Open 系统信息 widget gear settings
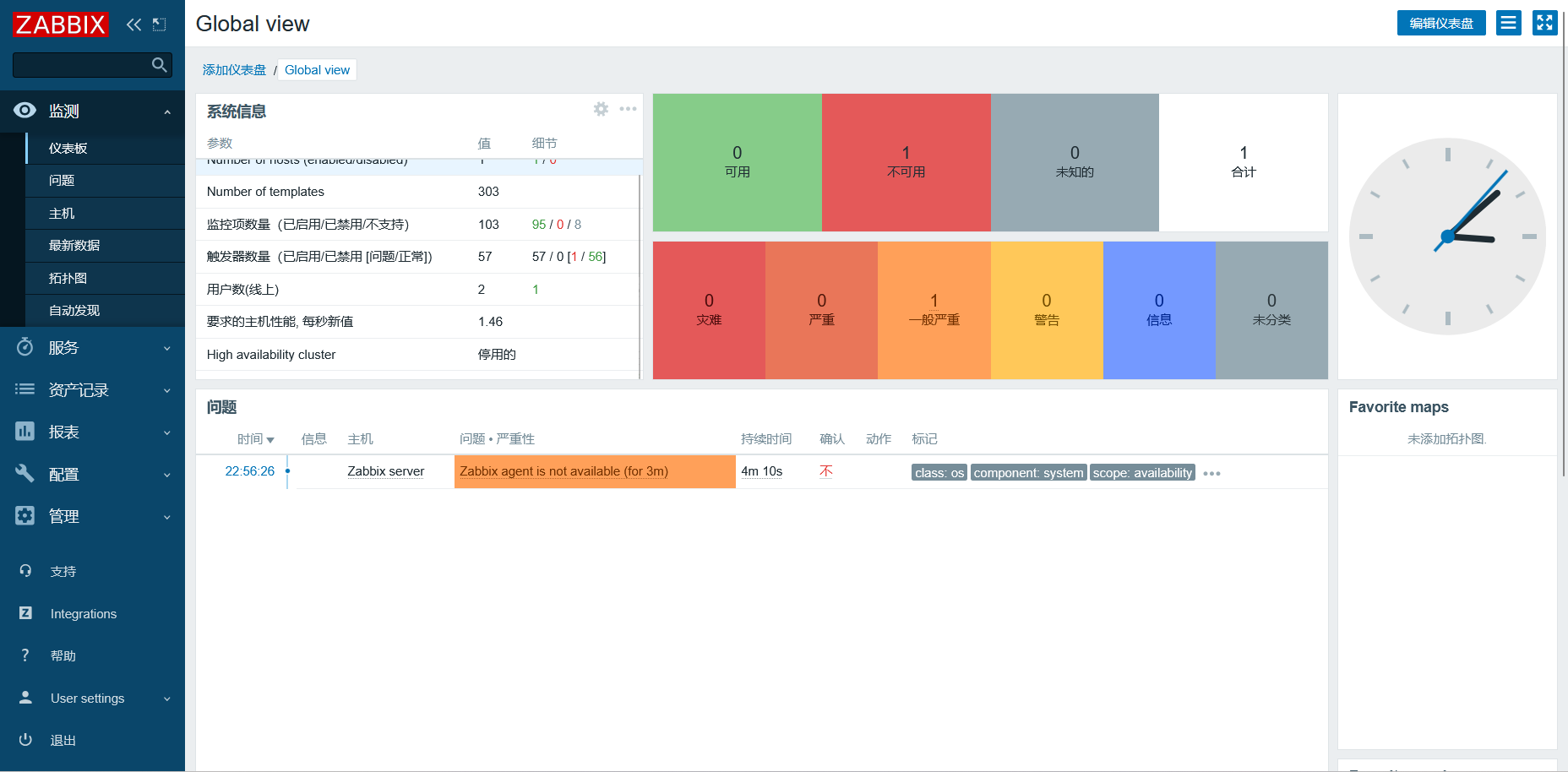The height and width of the screenshot is (772, 1568). pos(601,109)
